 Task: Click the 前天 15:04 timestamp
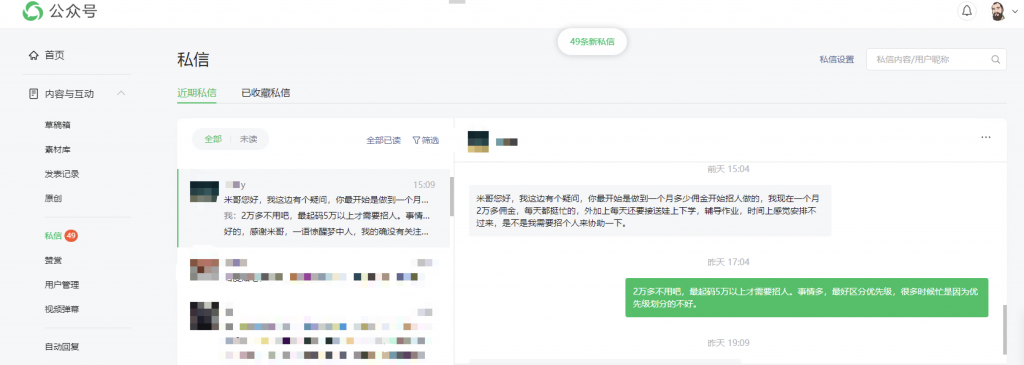pos(728,169)
